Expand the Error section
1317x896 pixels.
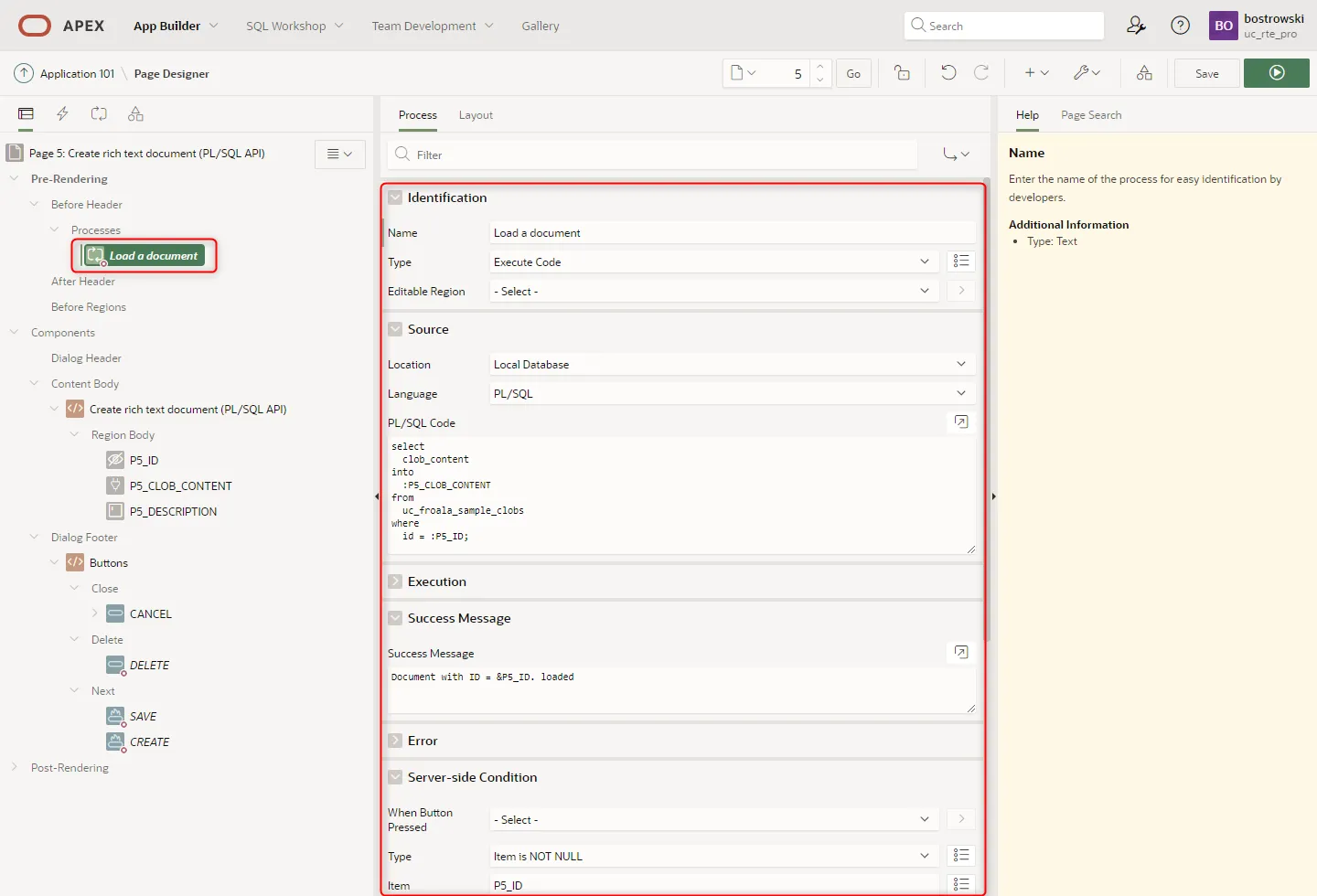point(395,741)
